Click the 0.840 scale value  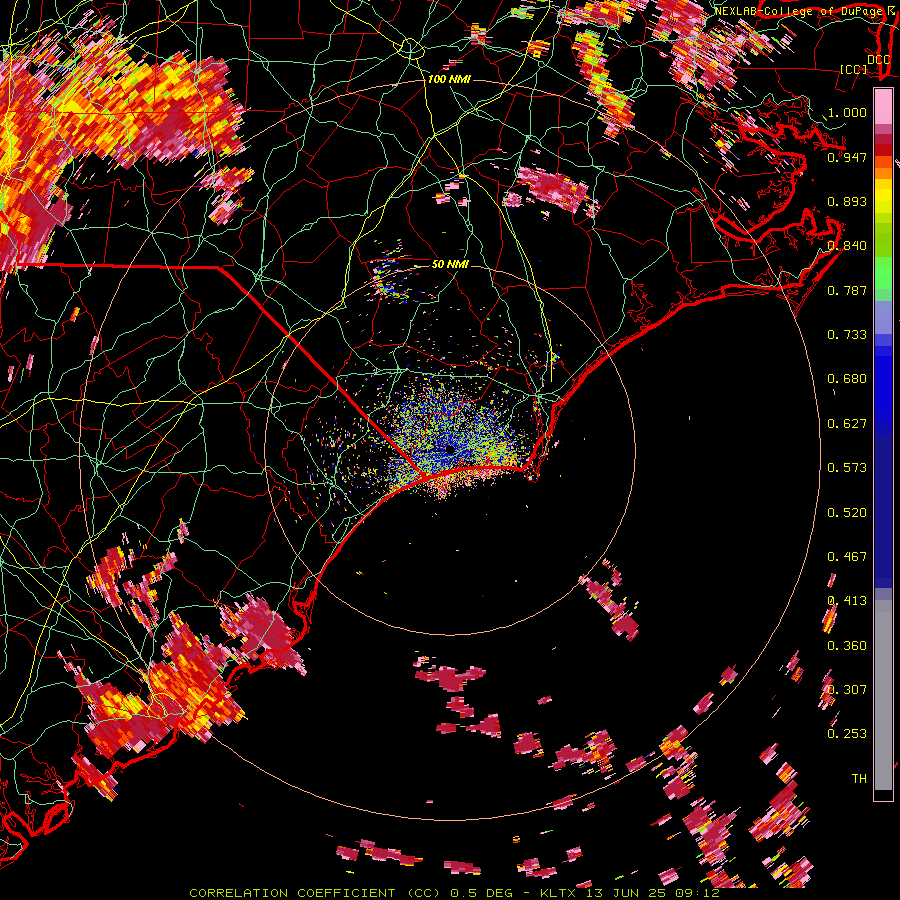tap(847, 246)
